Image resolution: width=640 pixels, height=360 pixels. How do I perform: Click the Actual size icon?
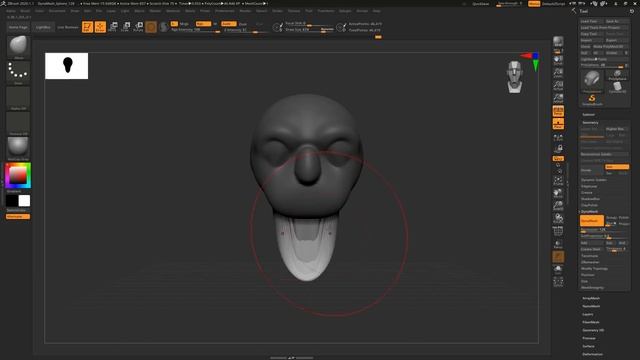pyautogui.click(x=558, y=86)
